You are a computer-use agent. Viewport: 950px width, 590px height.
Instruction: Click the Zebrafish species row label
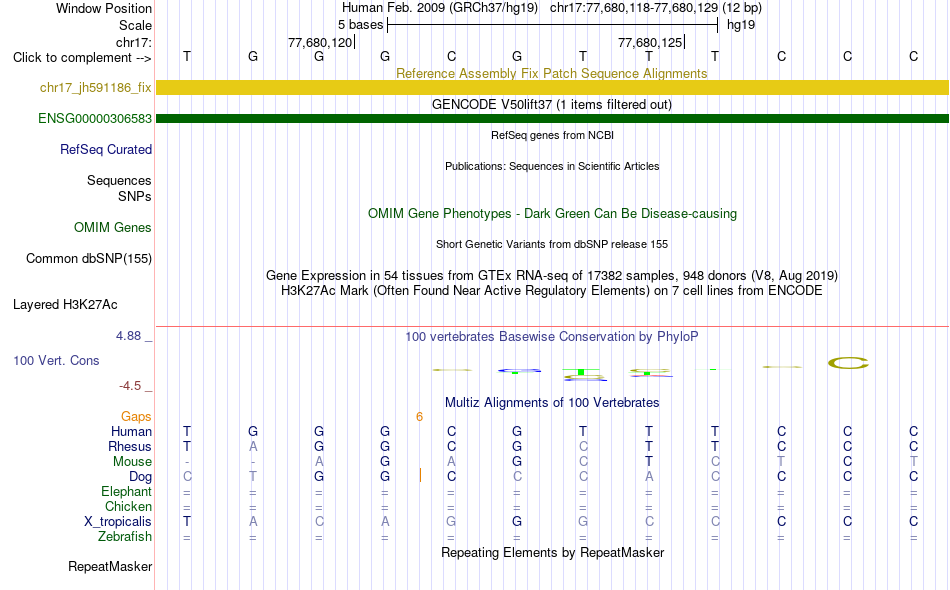125,537
